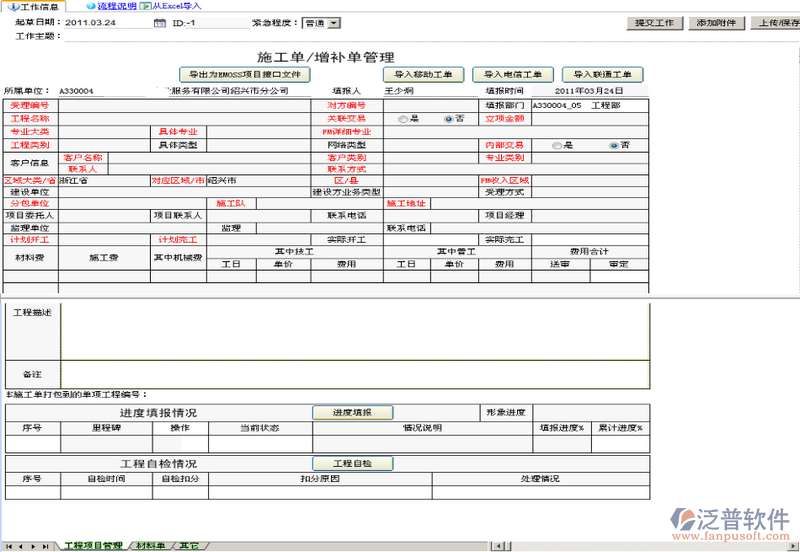Click the 添加附件 button

[716, 23]
